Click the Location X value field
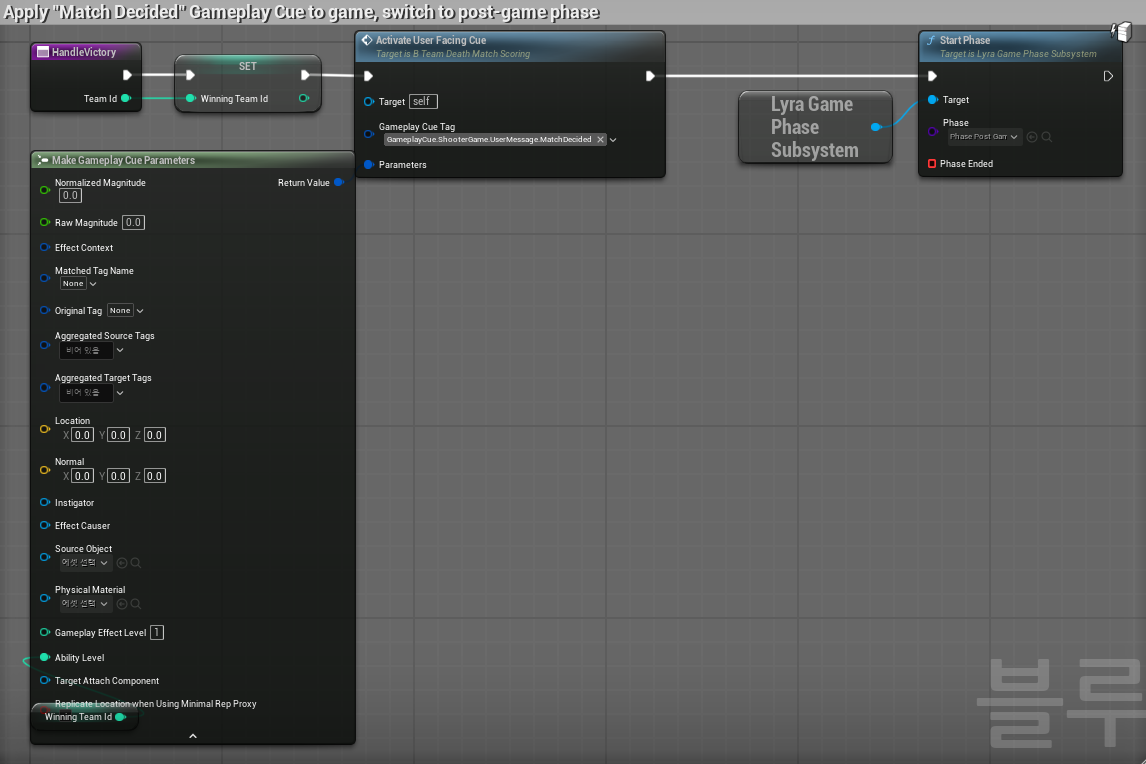Screen dimensions: 1146x764 pyautogui.click(x=82, y=435)
